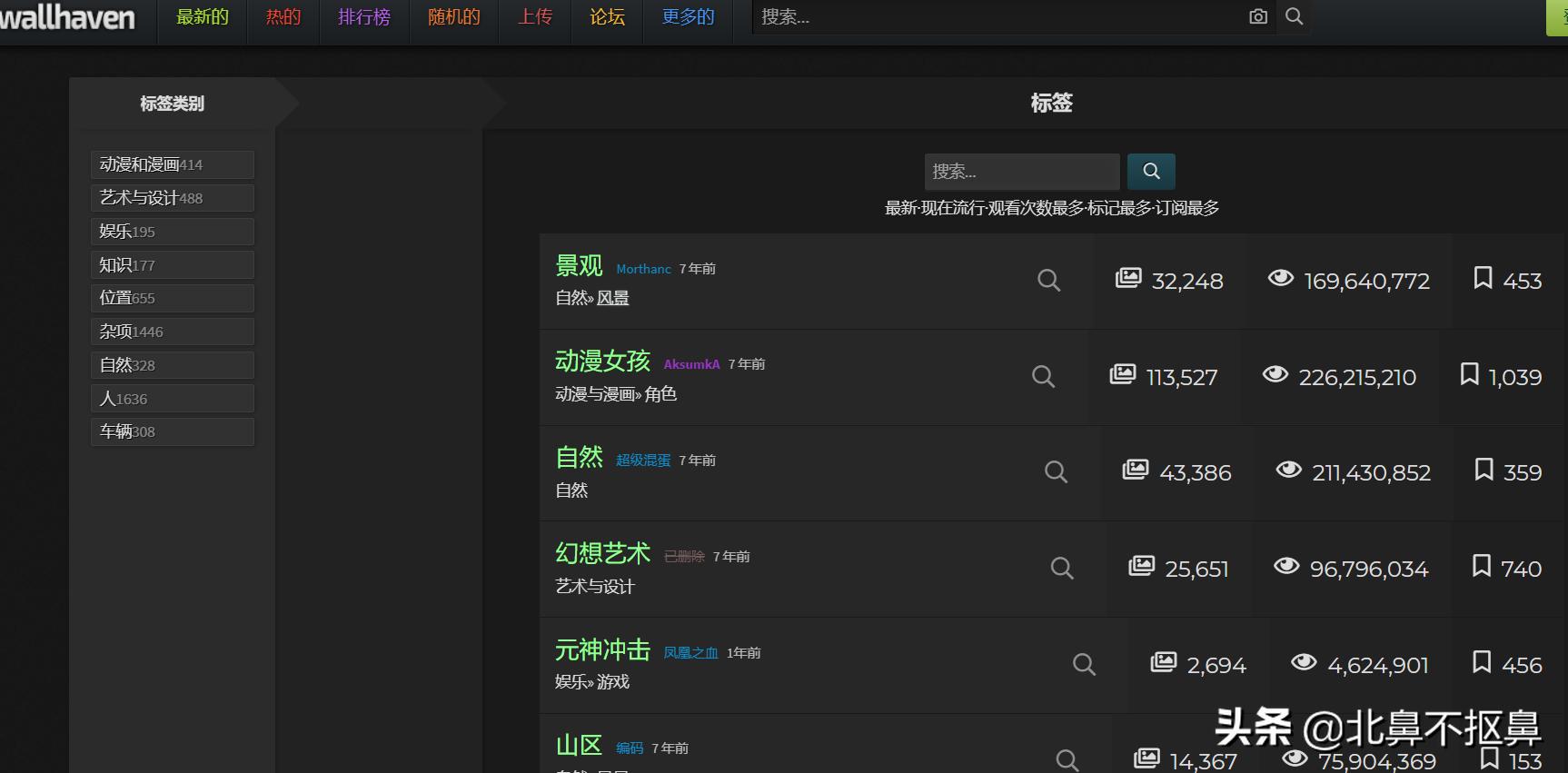Open the camera image search icon
Screen dimensions: 1568x773
pos(1258,16)
